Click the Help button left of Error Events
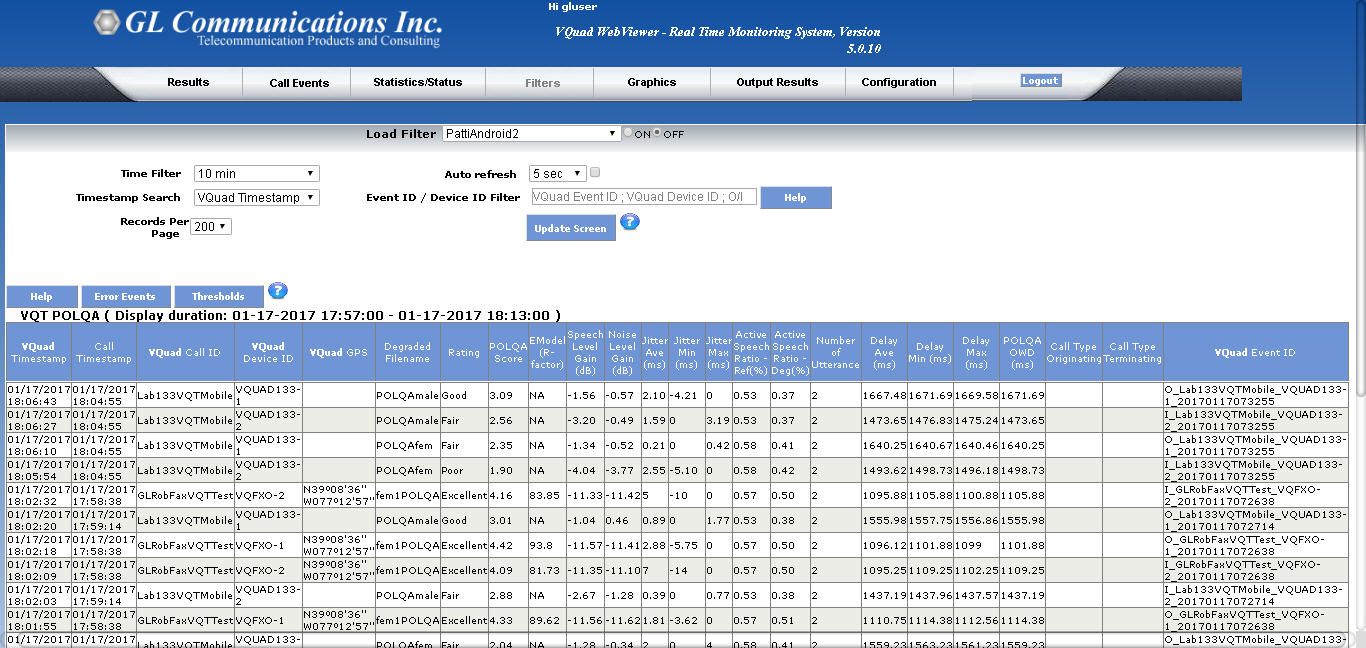 [x=41, y=297]
